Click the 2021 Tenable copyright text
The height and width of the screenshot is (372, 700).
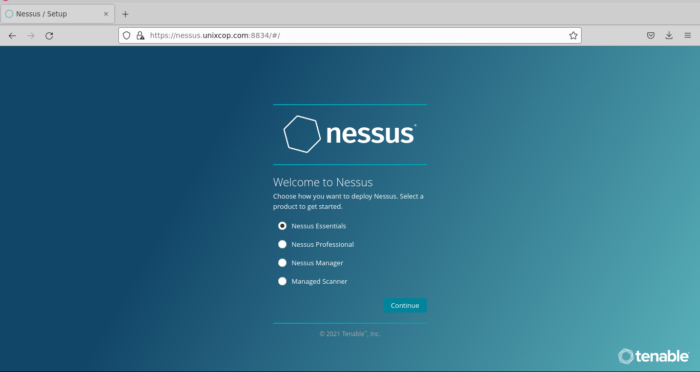tap(350, 334)
